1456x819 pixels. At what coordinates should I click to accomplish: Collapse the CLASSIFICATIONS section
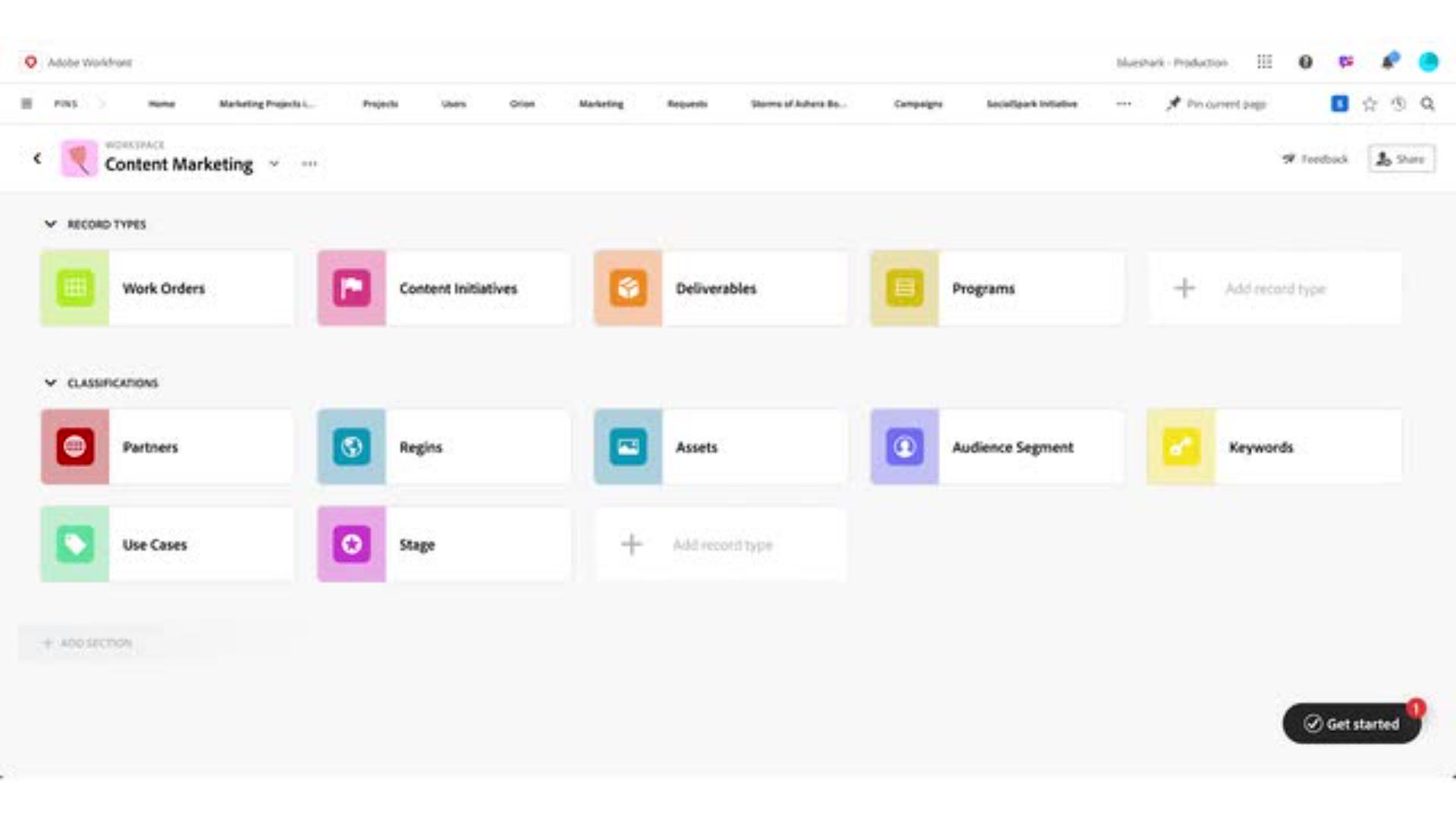coord(50,383)
